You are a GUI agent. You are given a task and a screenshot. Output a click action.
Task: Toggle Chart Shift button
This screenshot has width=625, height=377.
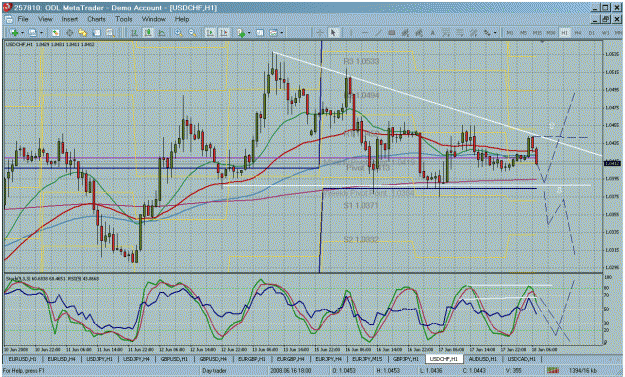[x=223, y=33]
